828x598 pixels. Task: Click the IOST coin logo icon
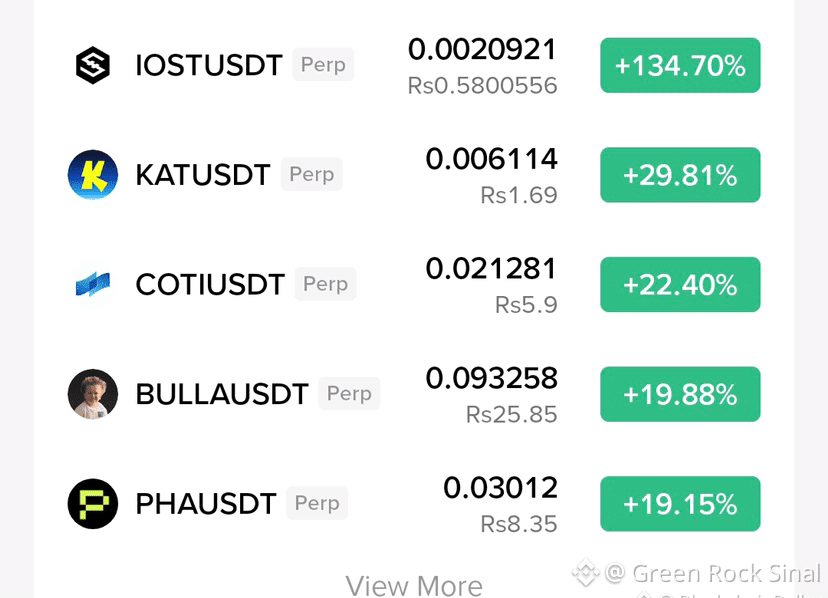pos(93,65)
